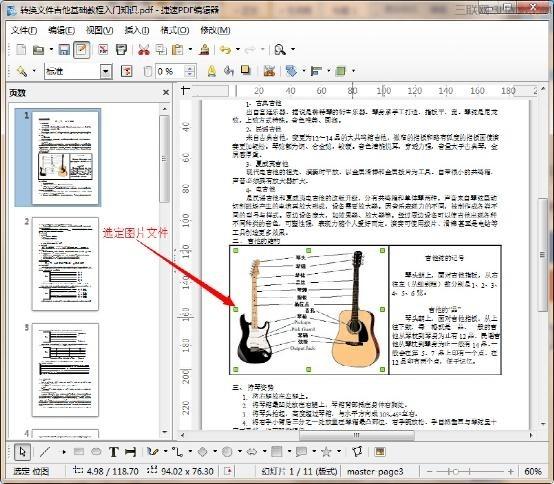Image resolution: width=554 pixels, height=484 pixels.
Task: Open a file with the folder icon
Action: [38, 50]
